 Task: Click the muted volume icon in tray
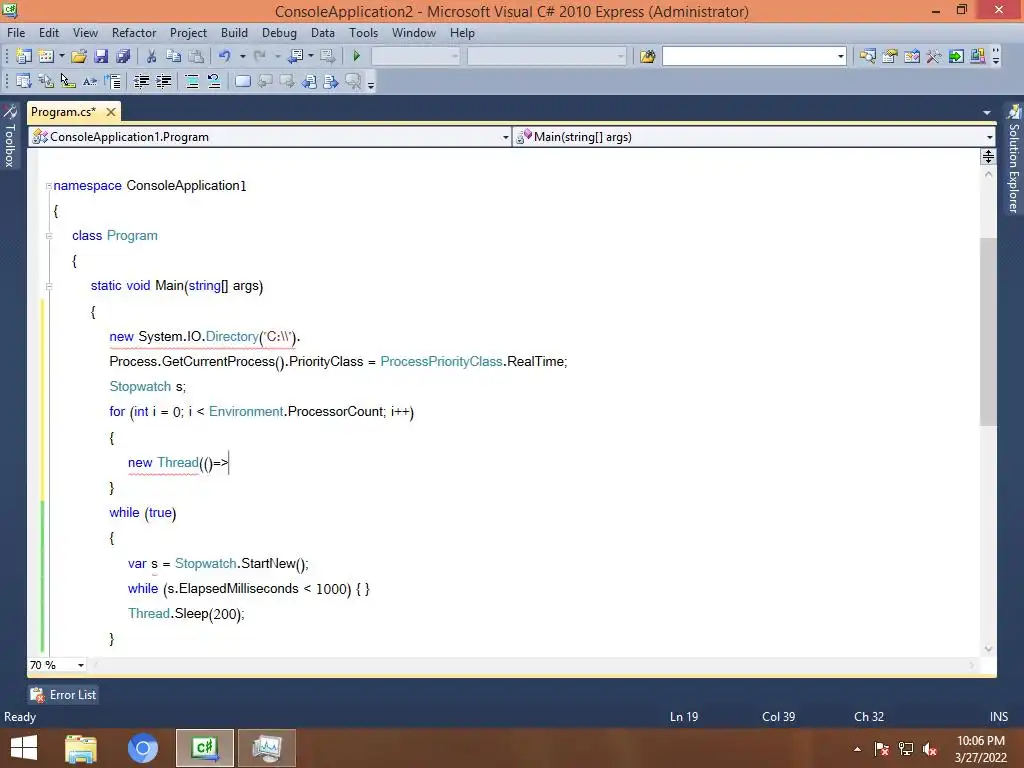click(930, 749)
